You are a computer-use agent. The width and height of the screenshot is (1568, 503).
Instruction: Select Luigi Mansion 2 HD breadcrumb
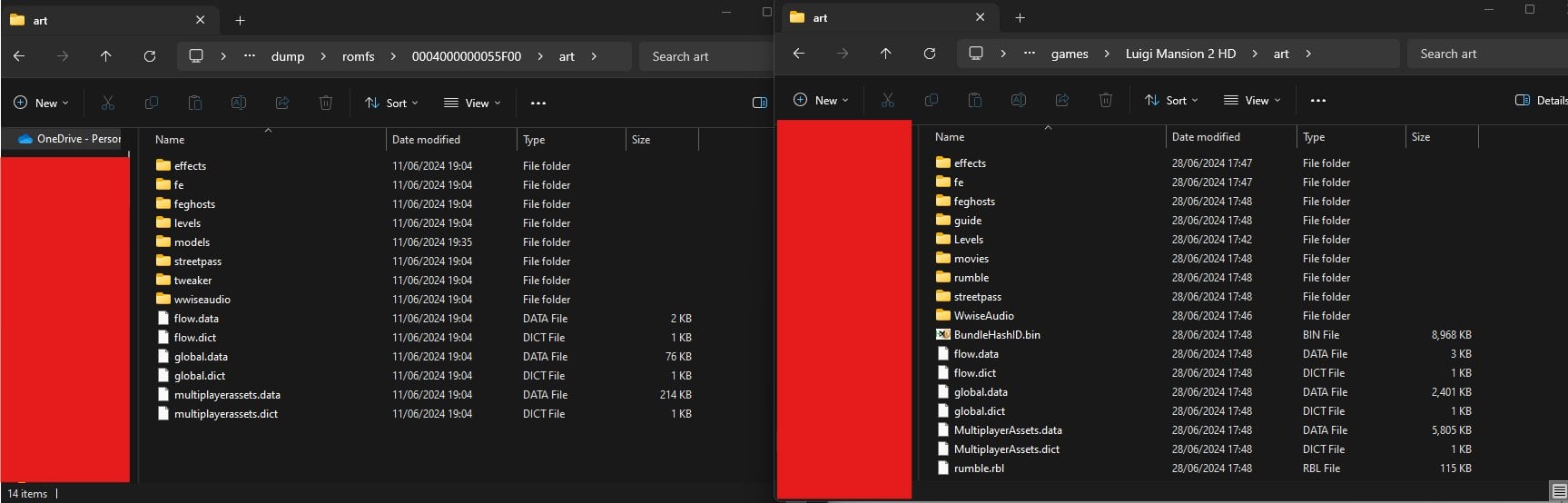1180,54
